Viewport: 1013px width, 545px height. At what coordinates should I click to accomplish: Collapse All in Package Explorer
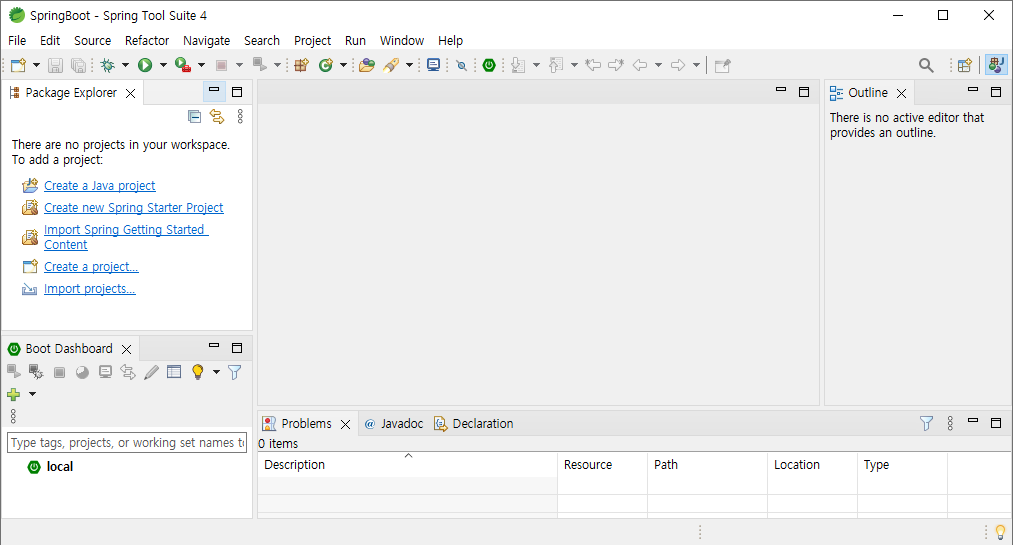pos(194,116)
